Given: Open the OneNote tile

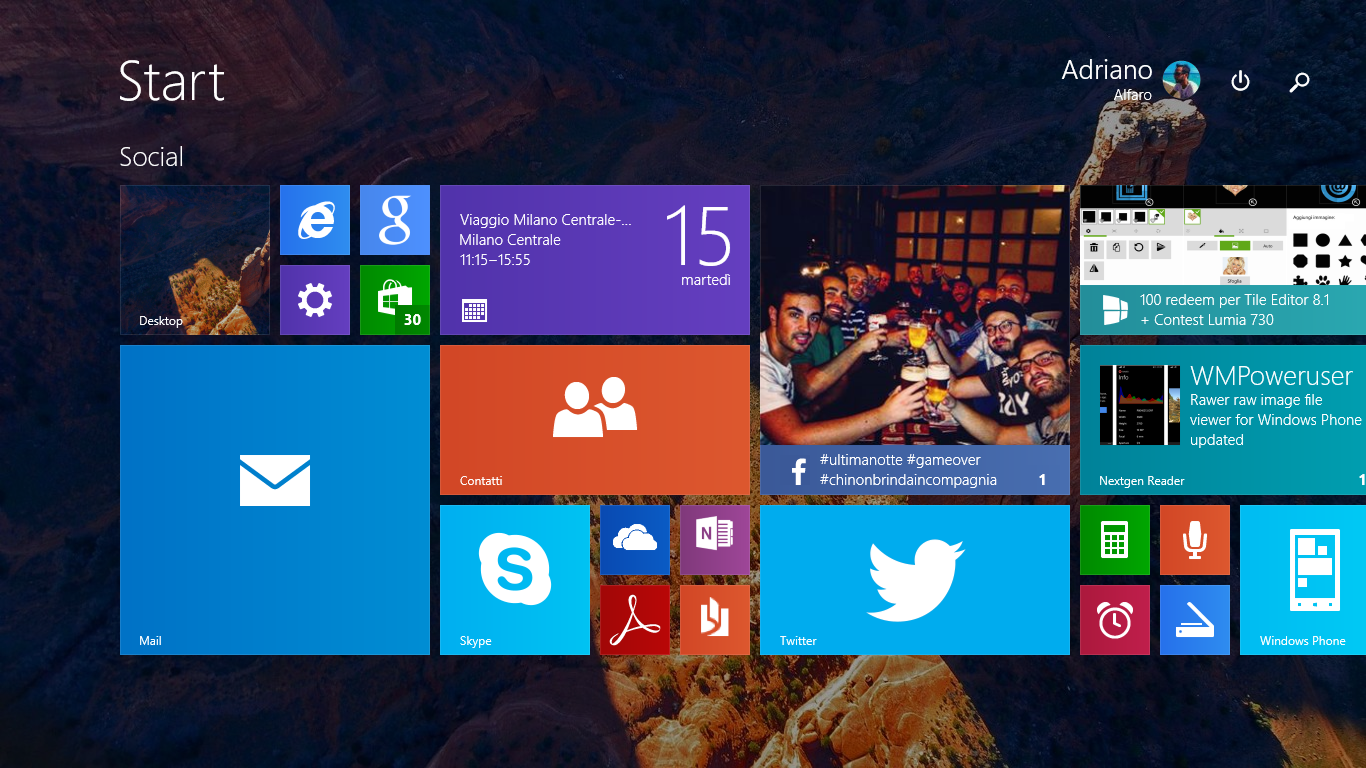Looking at the screenshot, I should (715, 540).
